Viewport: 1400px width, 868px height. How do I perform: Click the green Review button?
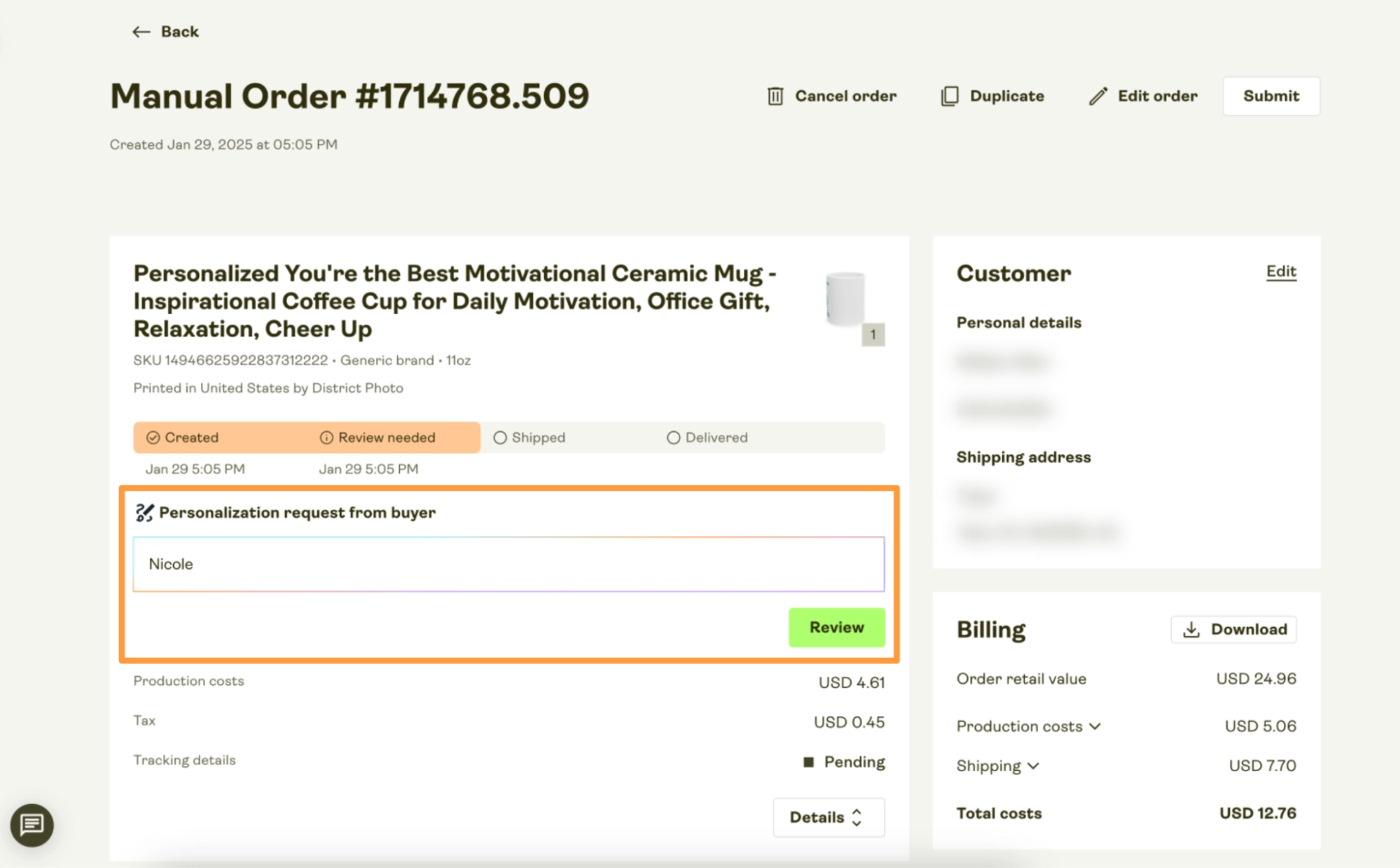(836, 627)
